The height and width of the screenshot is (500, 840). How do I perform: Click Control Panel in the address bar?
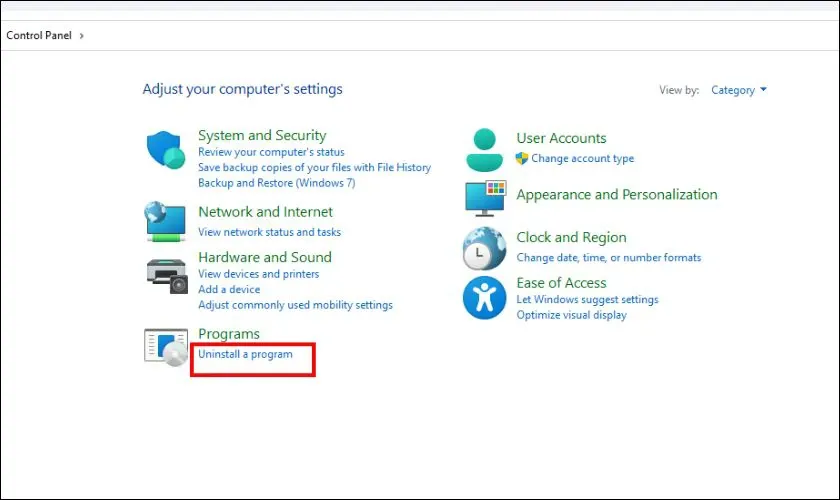38,36
